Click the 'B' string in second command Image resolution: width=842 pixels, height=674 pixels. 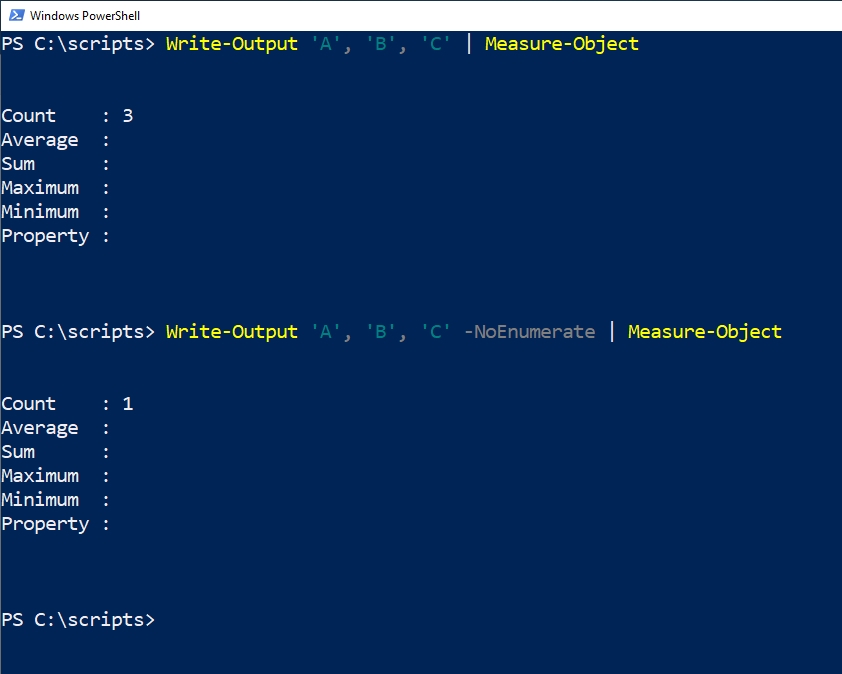pyautogui.click(x=381, y=331)
